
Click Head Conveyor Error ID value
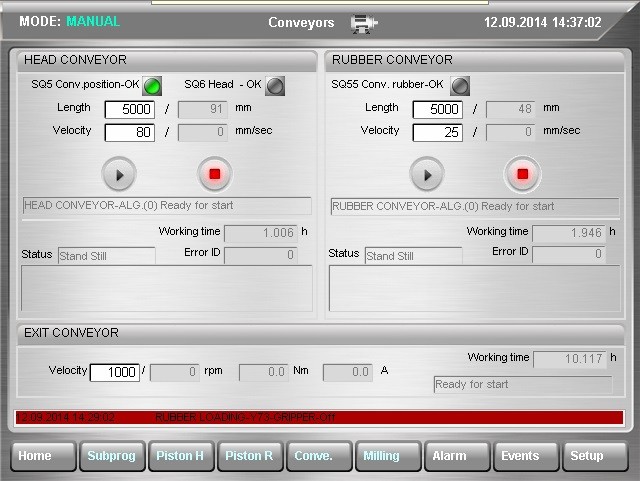pos(261,255)
